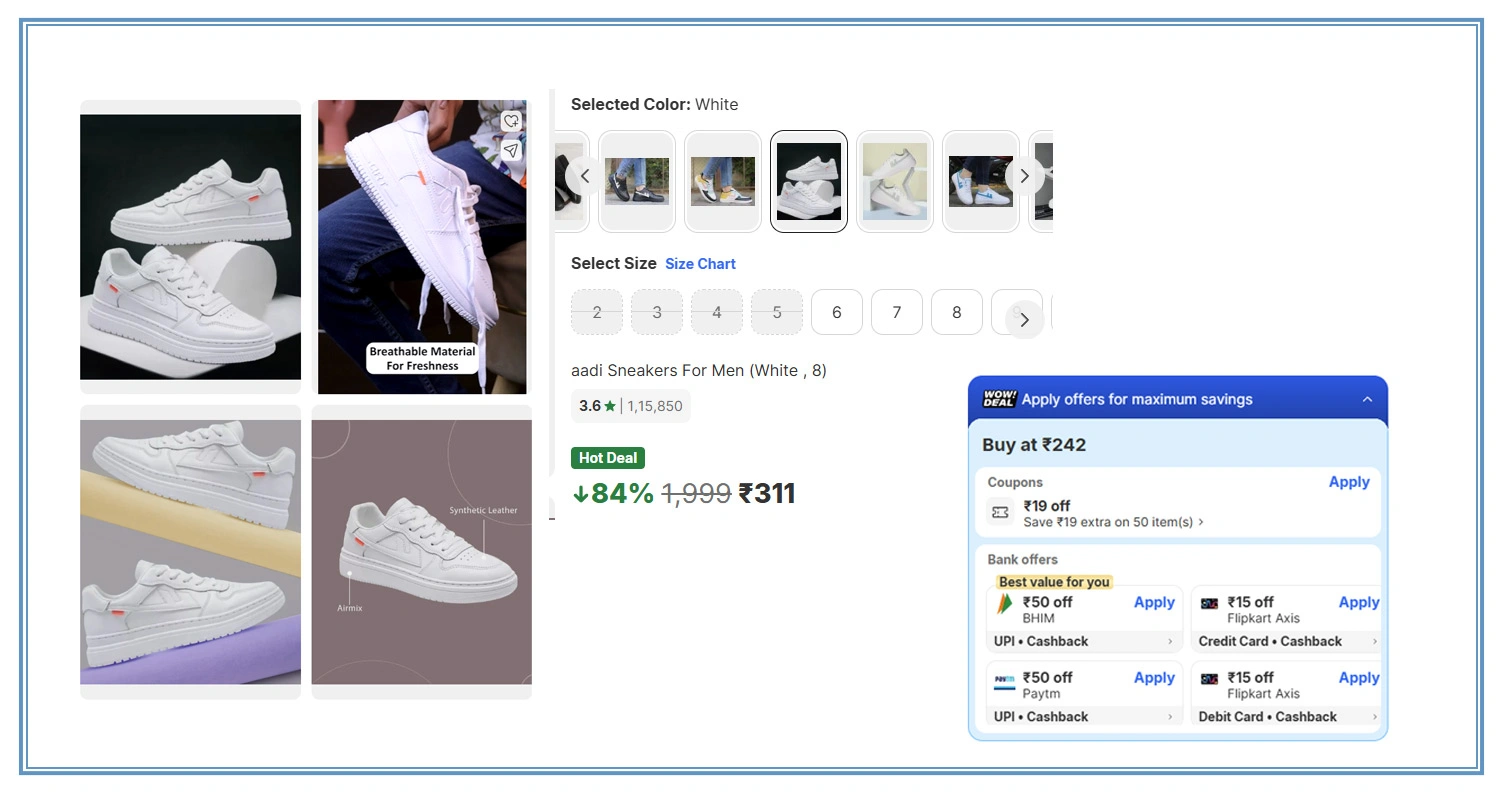Click the Hot Deal badge
The width and height of the screenshot is (1503, 793).
coord(607,457)
